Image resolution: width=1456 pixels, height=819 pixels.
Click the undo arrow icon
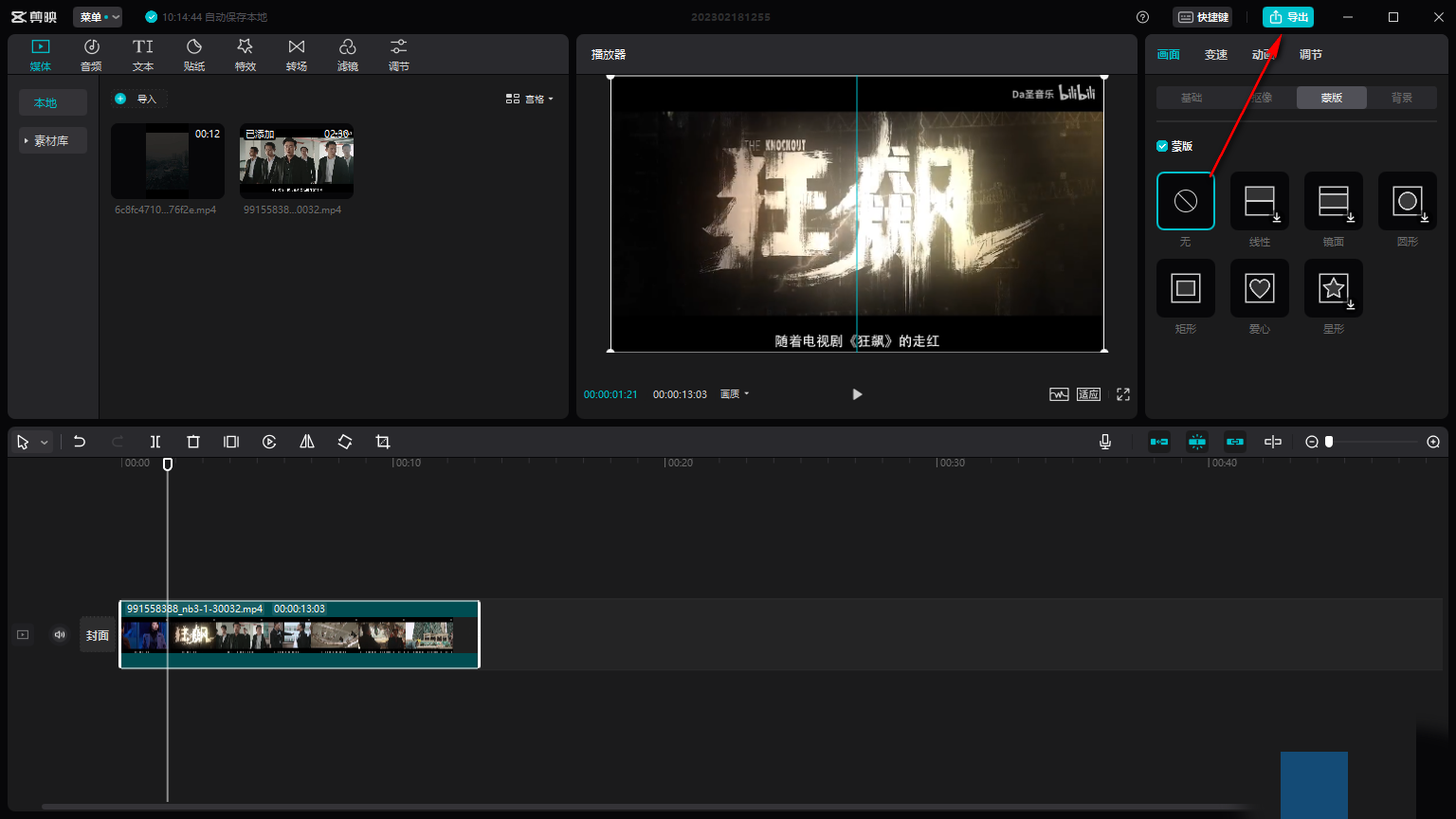[80, 442]
